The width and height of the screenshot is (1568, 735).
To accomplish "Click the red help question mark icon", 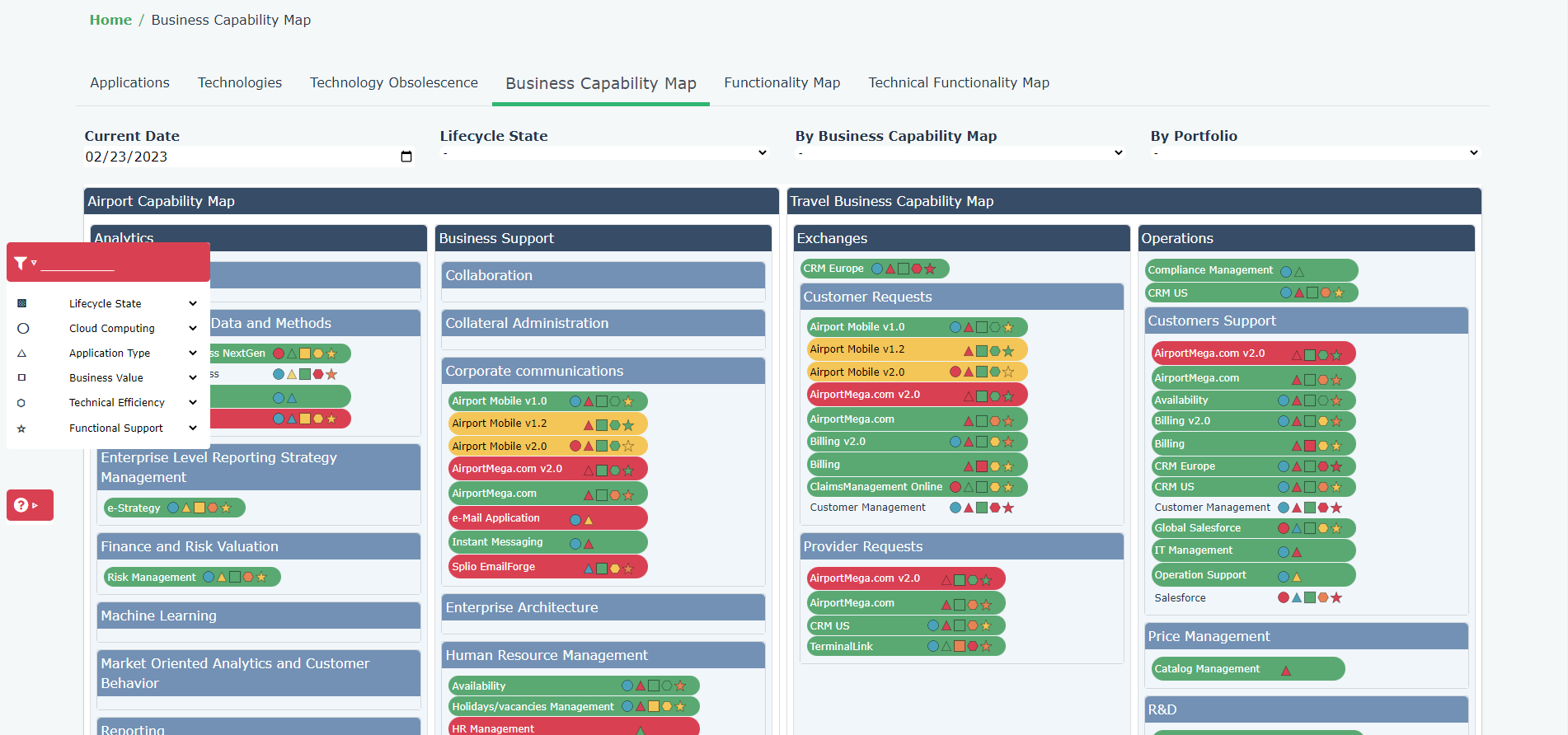I will pos(21,505).
